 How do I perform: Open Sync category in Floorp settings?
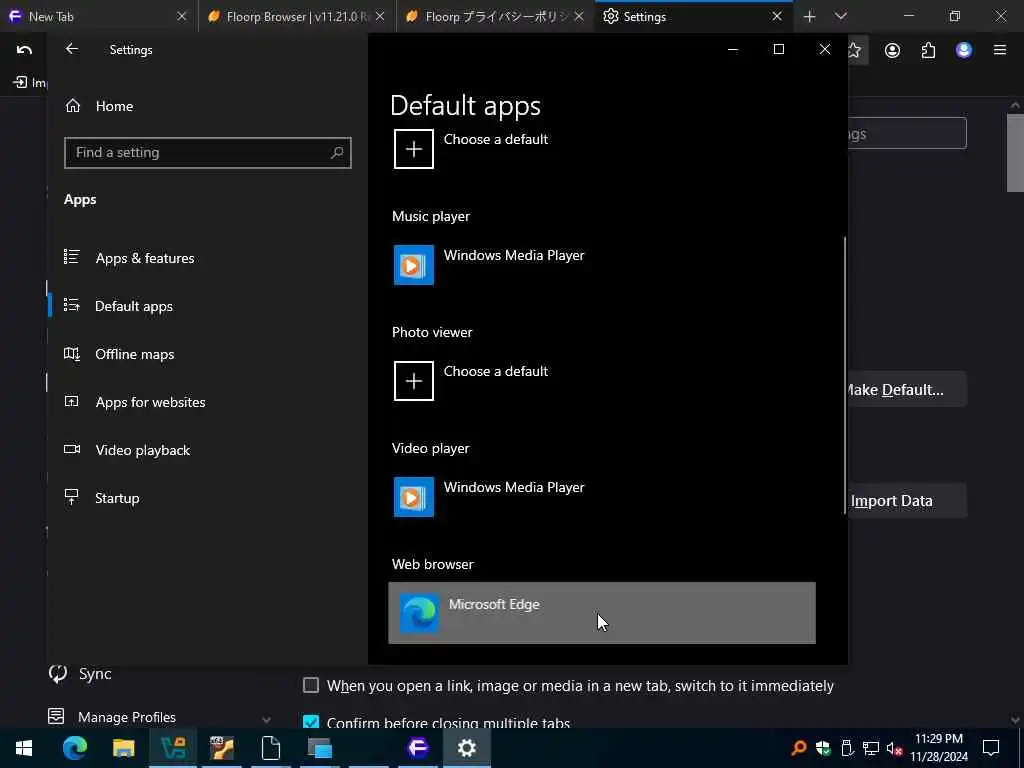point(81,673)
